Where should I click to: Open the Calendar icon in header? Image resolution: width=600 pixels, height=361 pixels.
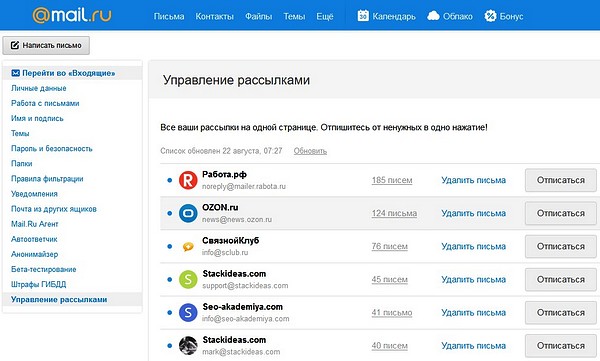pos(363,16)
